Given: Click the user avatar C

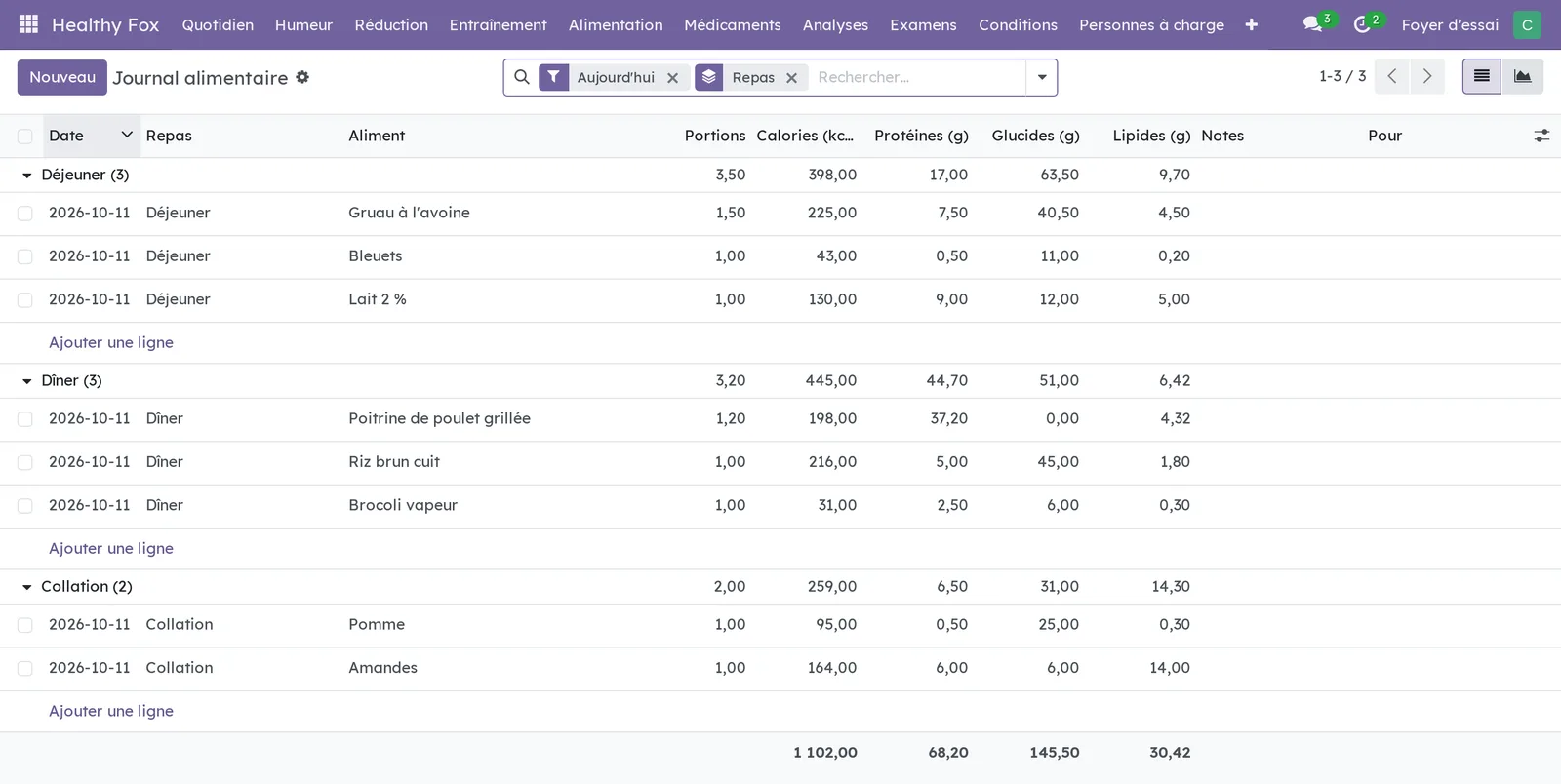Looking at the screenshot, I should (x=1527, y=24).
